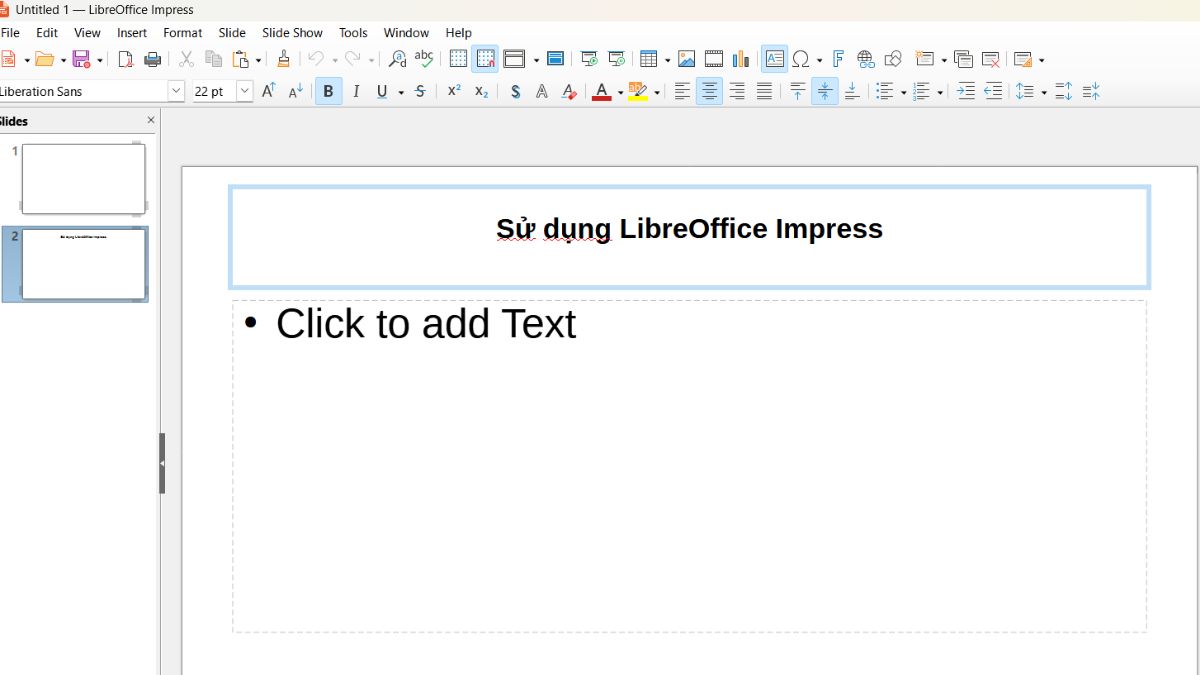Click Increase Paragraph Spacing icon
Screen dimensions: 1200x675
click(x=1064, y=91)
